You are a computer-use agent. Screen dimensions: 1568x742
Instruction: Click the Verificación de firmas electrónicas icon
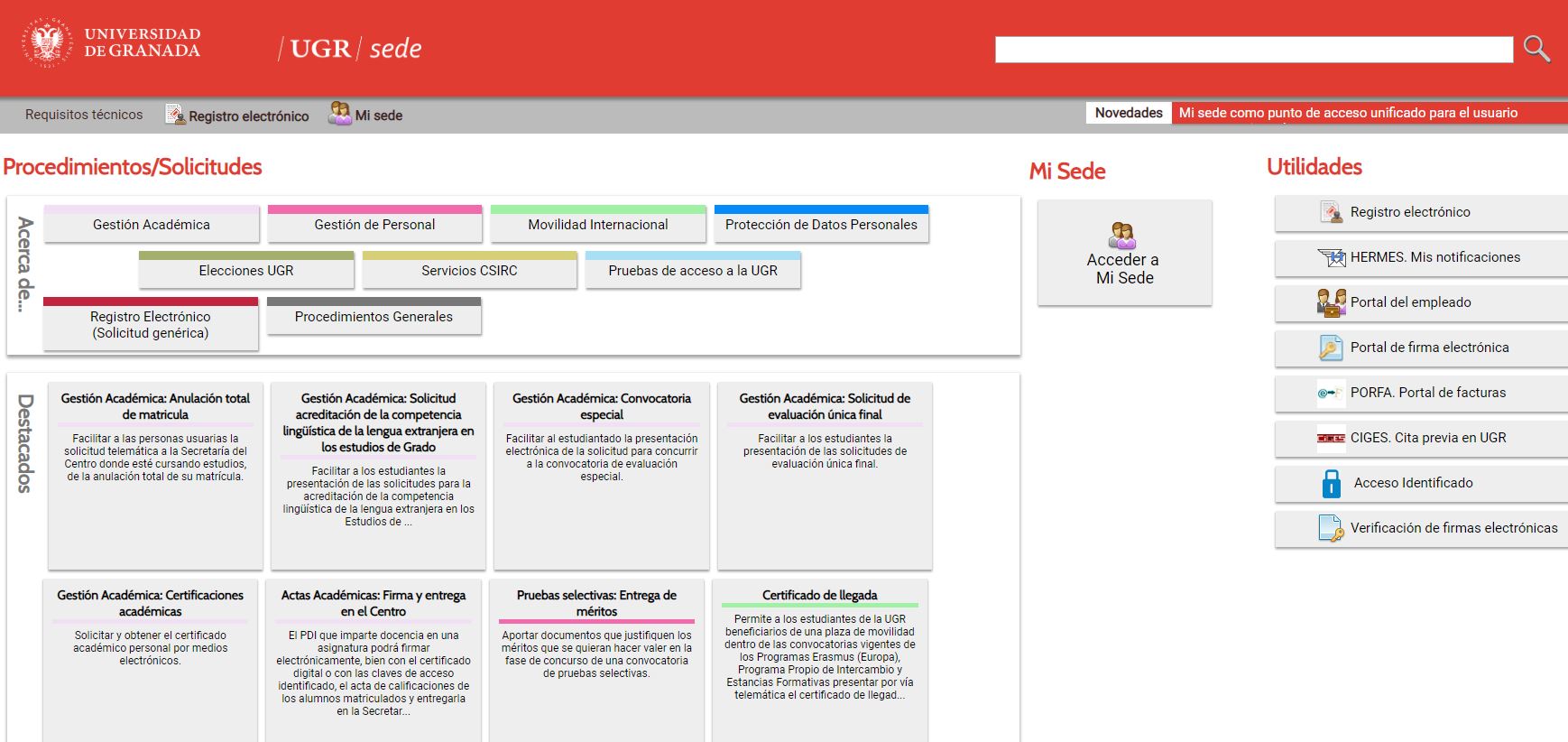coord(1331,528)
